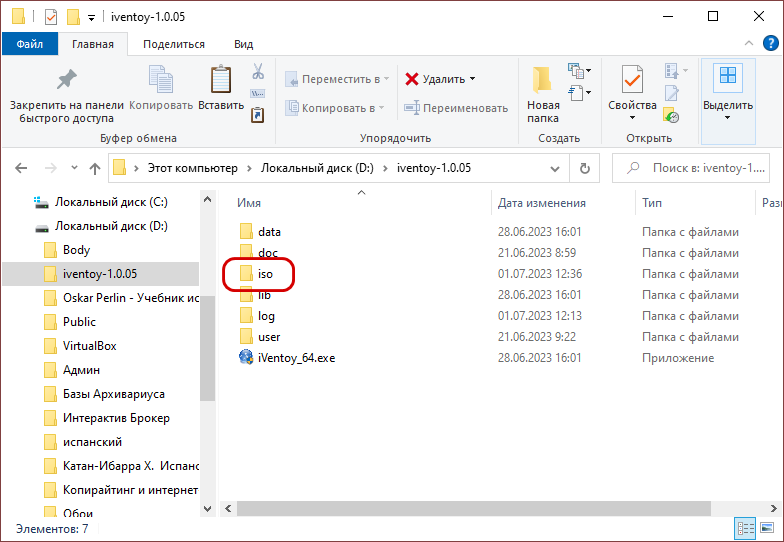Switch to the Вид tab

(244, 44)
